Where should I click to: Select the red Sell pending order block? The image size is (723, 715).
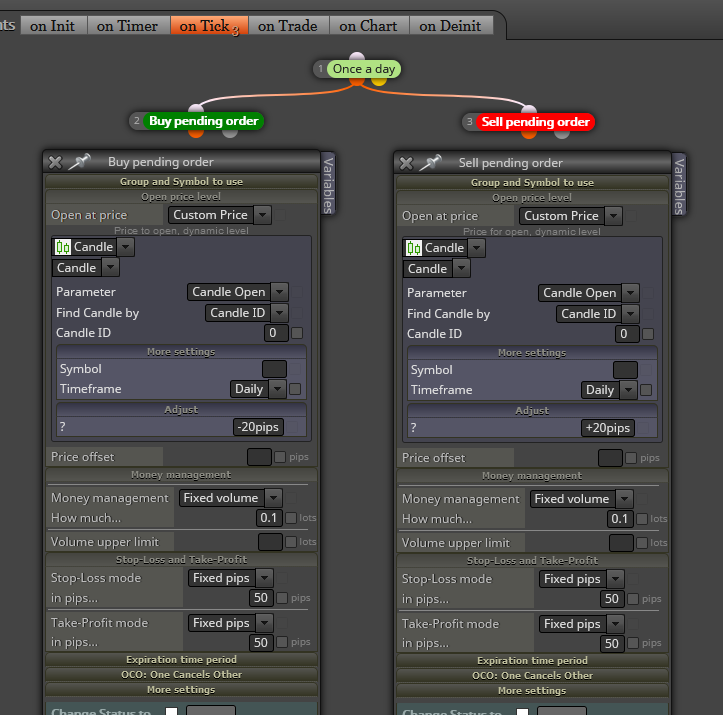(535, 122)
